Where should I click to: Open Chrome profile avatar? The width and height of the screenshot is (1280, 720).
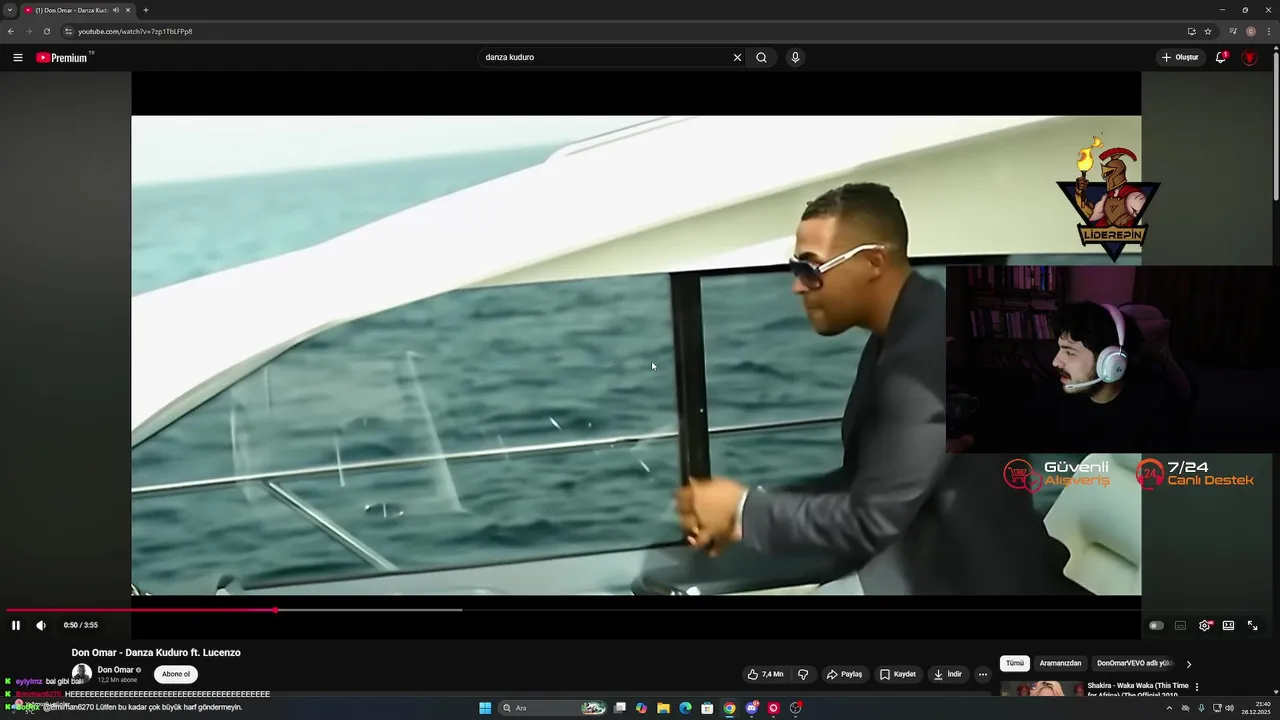point(1251,31)
